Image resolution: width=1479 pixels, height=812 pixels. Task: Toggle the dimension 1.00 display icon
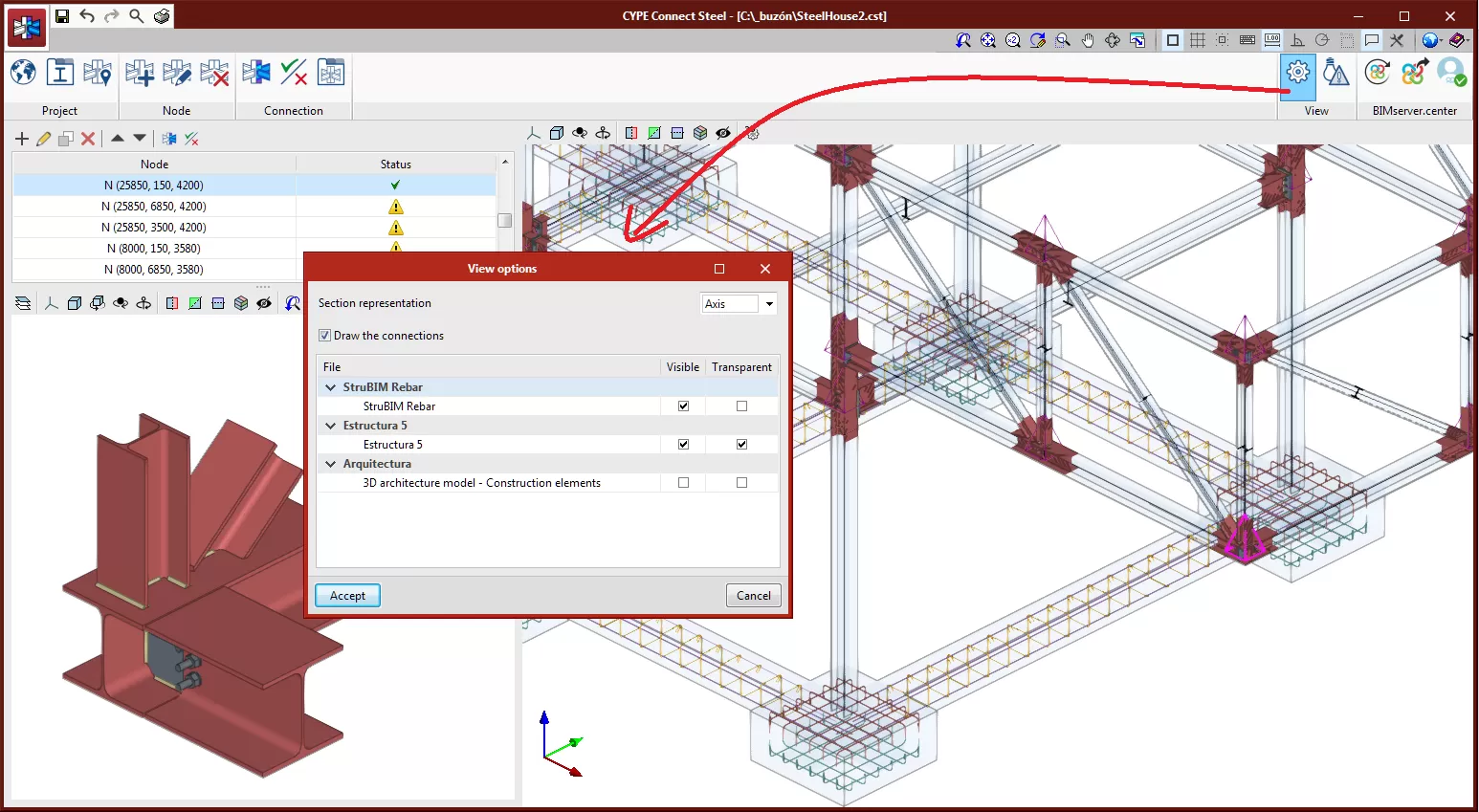point(1272,40)
